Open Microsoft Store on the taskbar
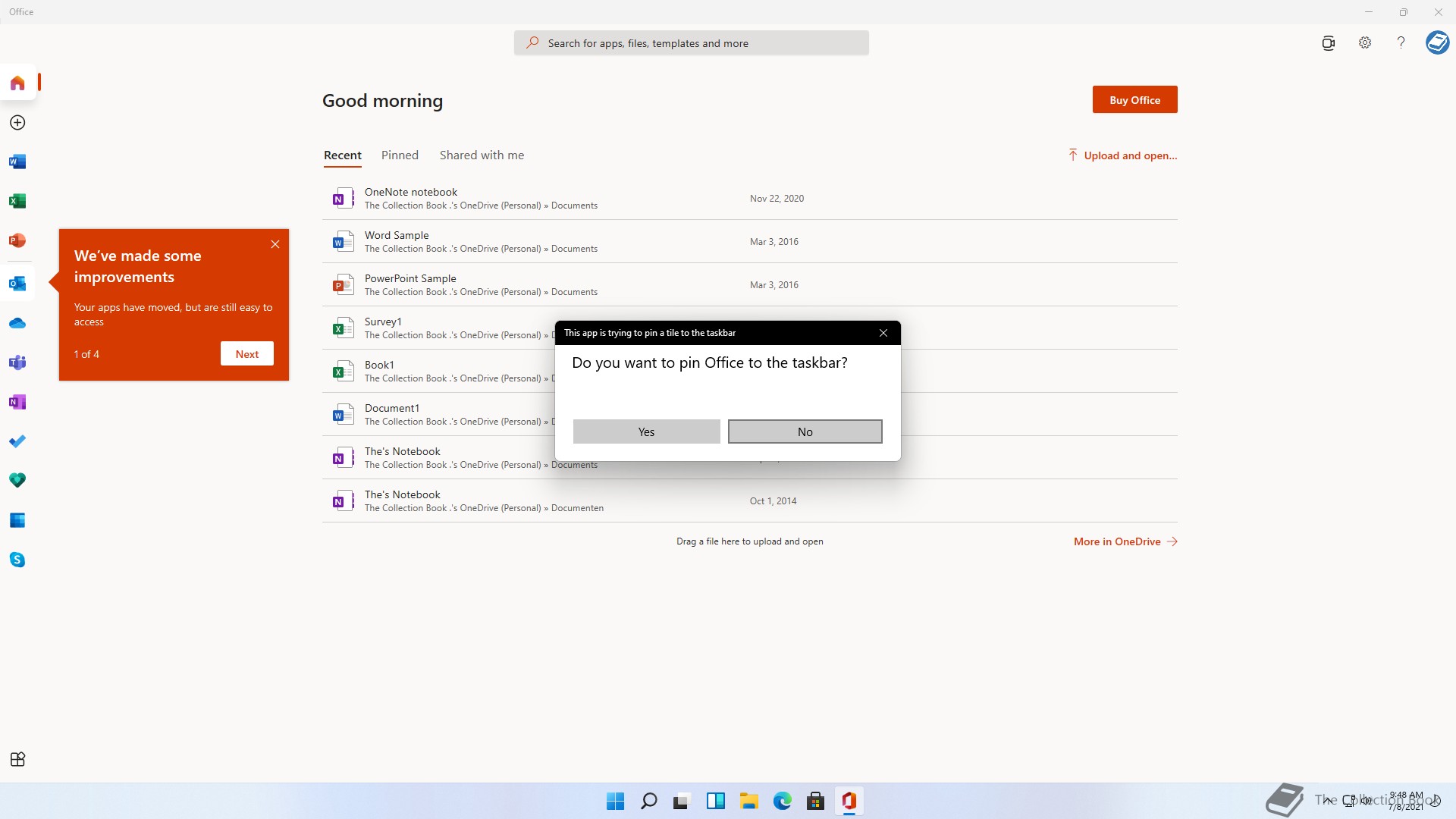 tap(815, 801)
